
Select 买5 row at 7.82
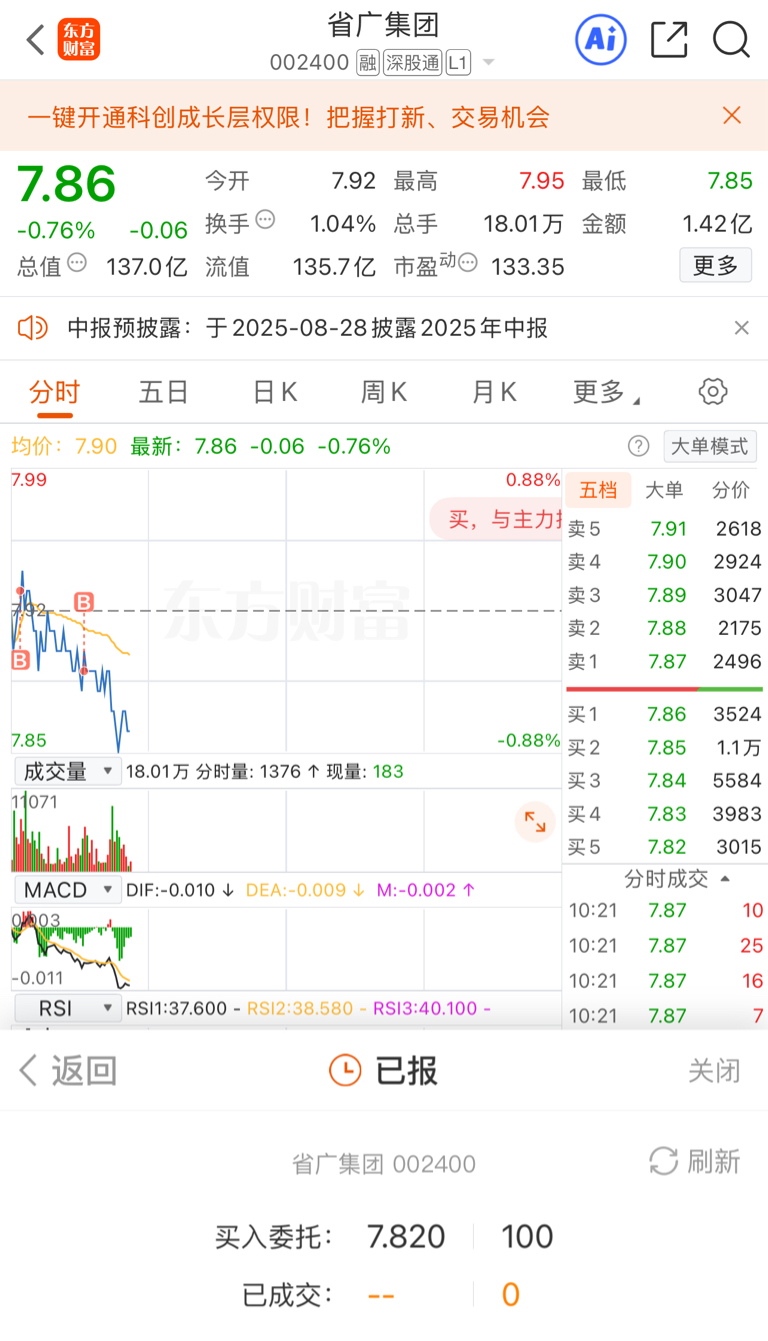coord(664,847)
